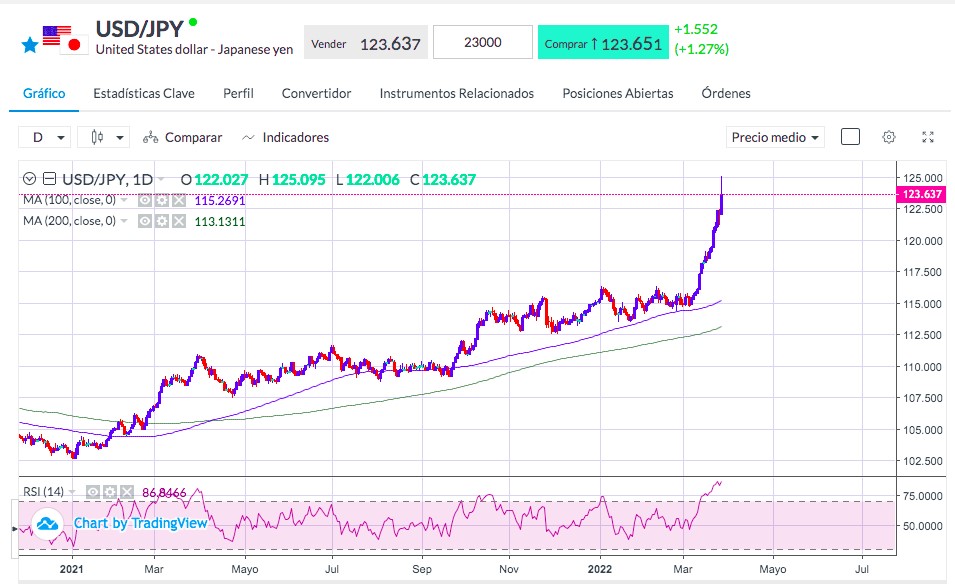The width and height of the screenshot is (955, 584).
Task: Click the Chart by TradingView link
Action: coord(141,523)
